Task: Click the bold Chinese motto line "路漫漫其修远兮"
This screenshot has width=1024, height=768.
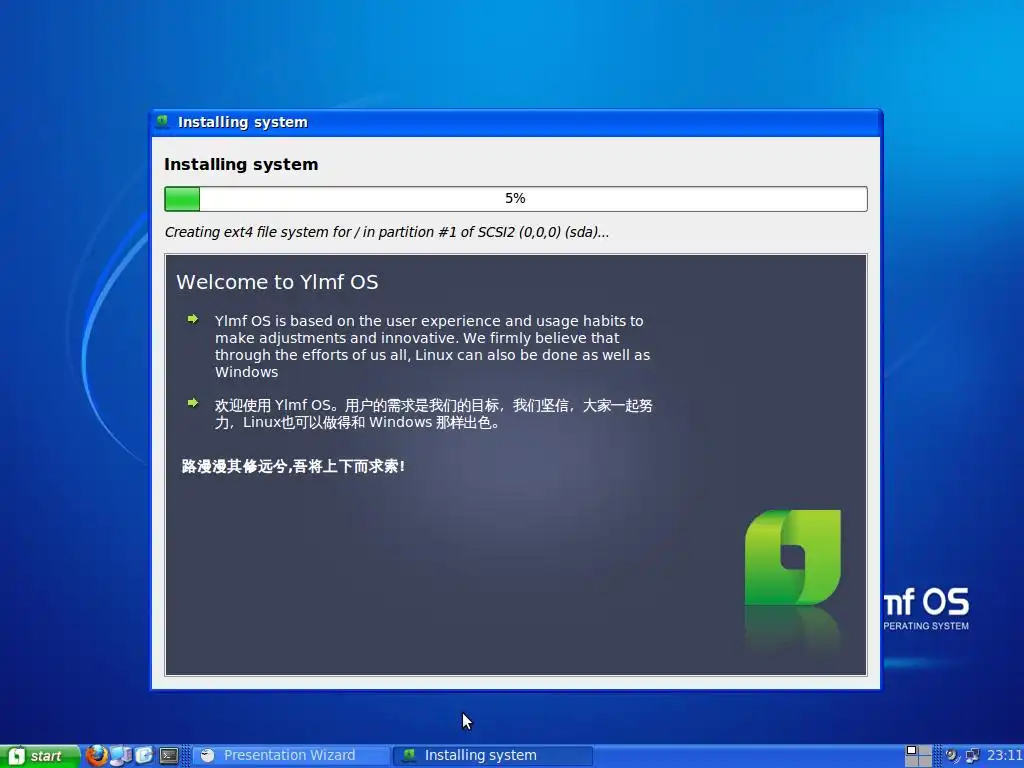Action: pyautogui.click(x=293, y=466)
